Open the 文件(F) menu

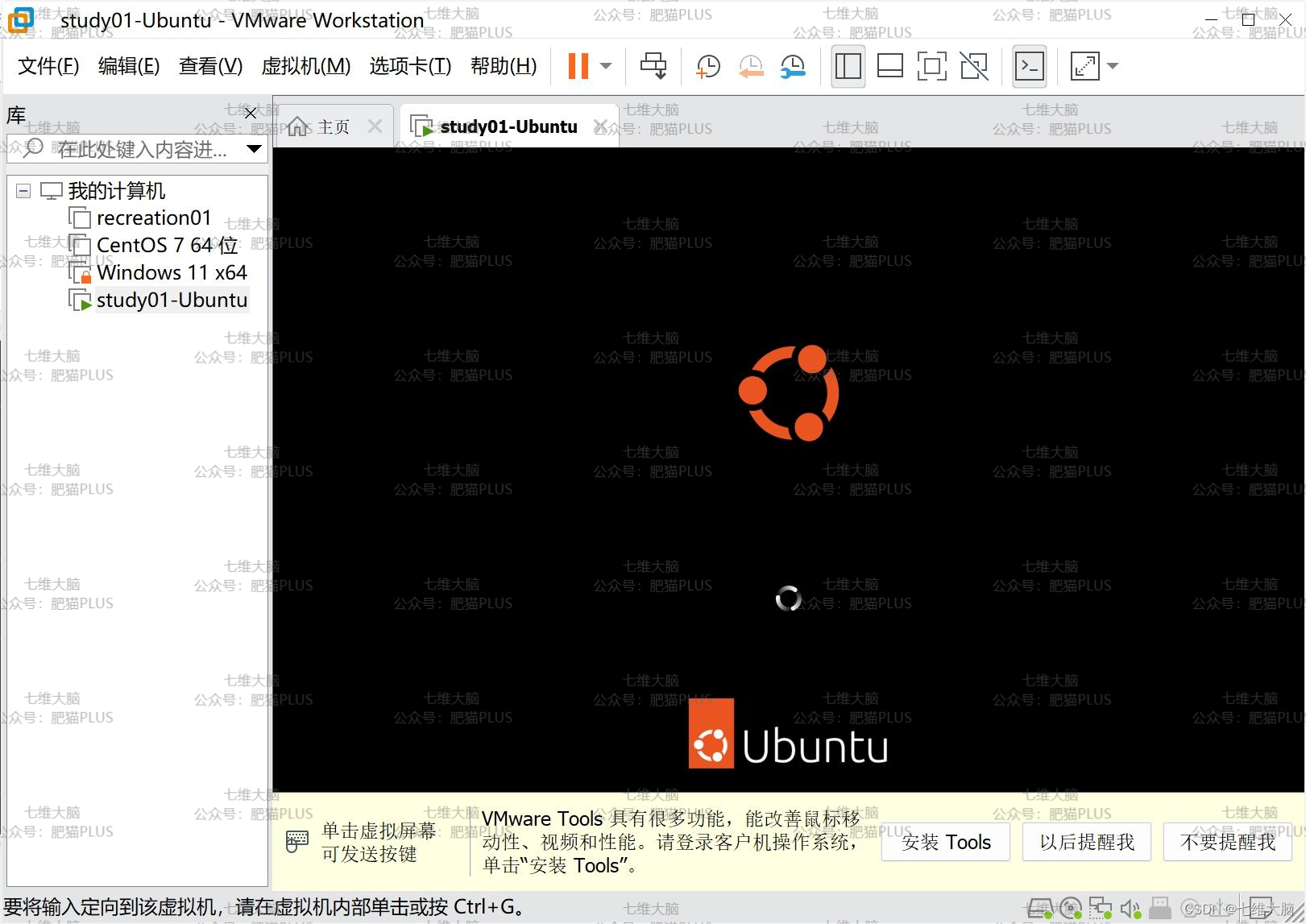pyautogui.click(x=48, y=66)
